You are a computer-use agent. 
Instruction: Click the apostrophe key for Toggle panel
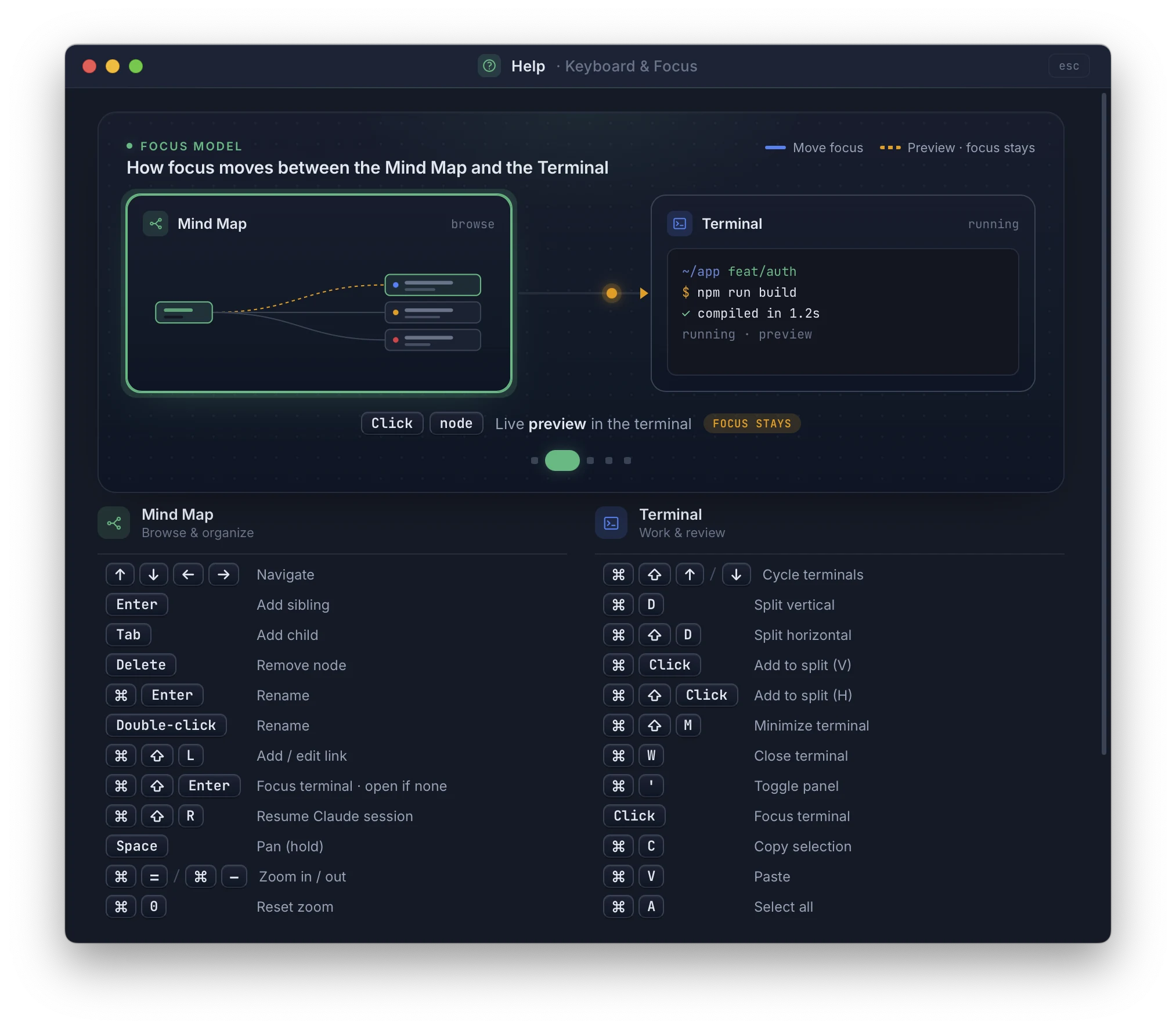(651, 786)
